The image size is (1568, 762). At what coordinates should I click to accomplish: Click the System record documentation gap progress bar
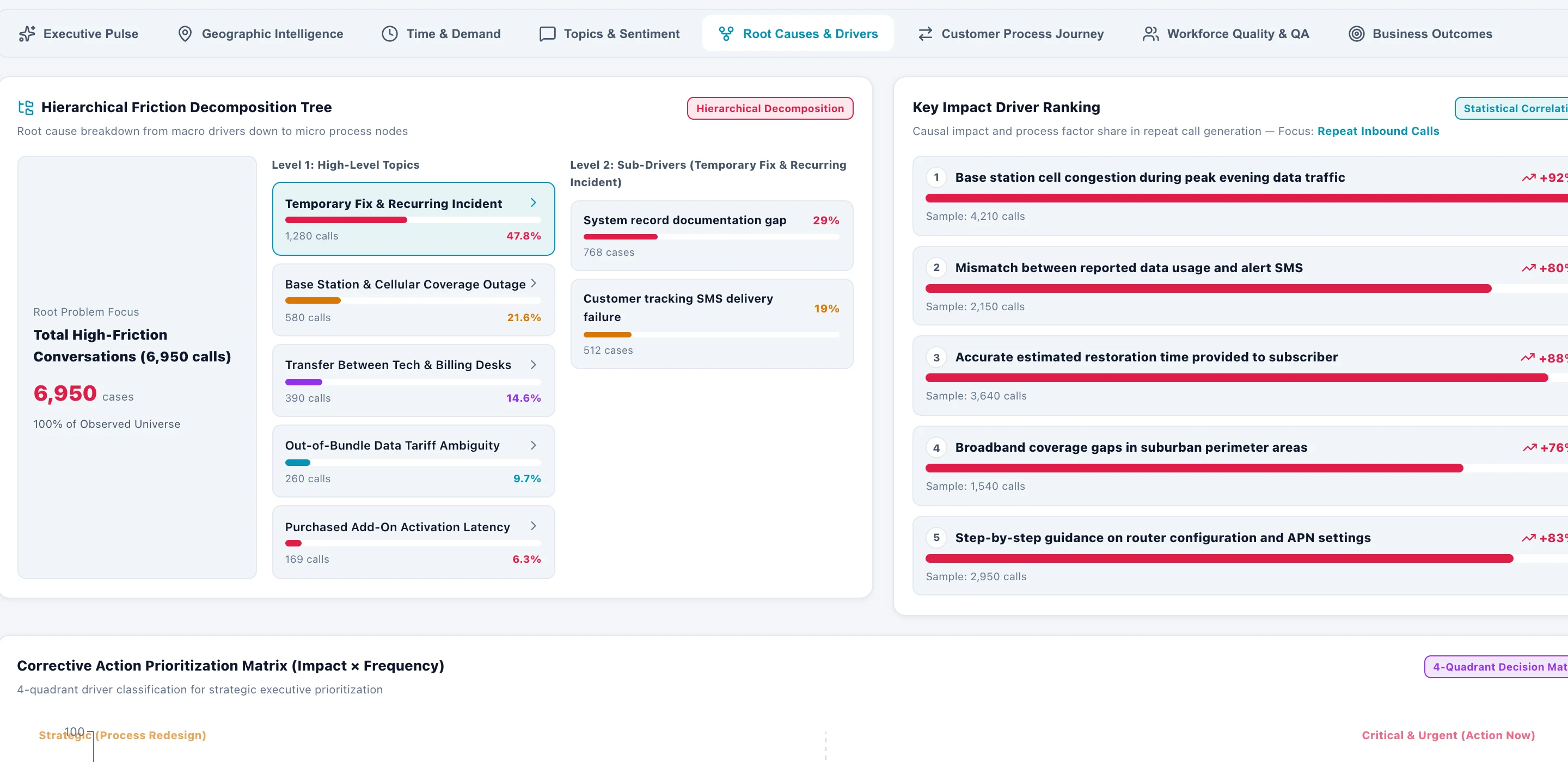click(x=711, y=236)
